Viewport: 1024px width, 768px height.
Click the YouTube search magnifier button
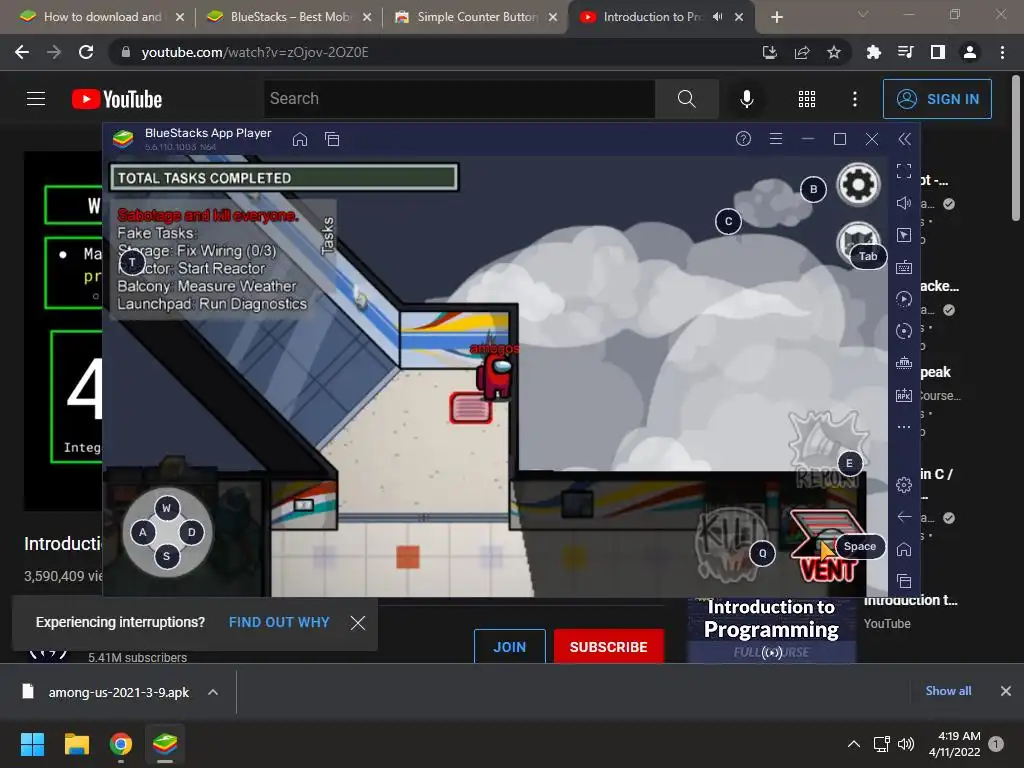pos(686,99)
